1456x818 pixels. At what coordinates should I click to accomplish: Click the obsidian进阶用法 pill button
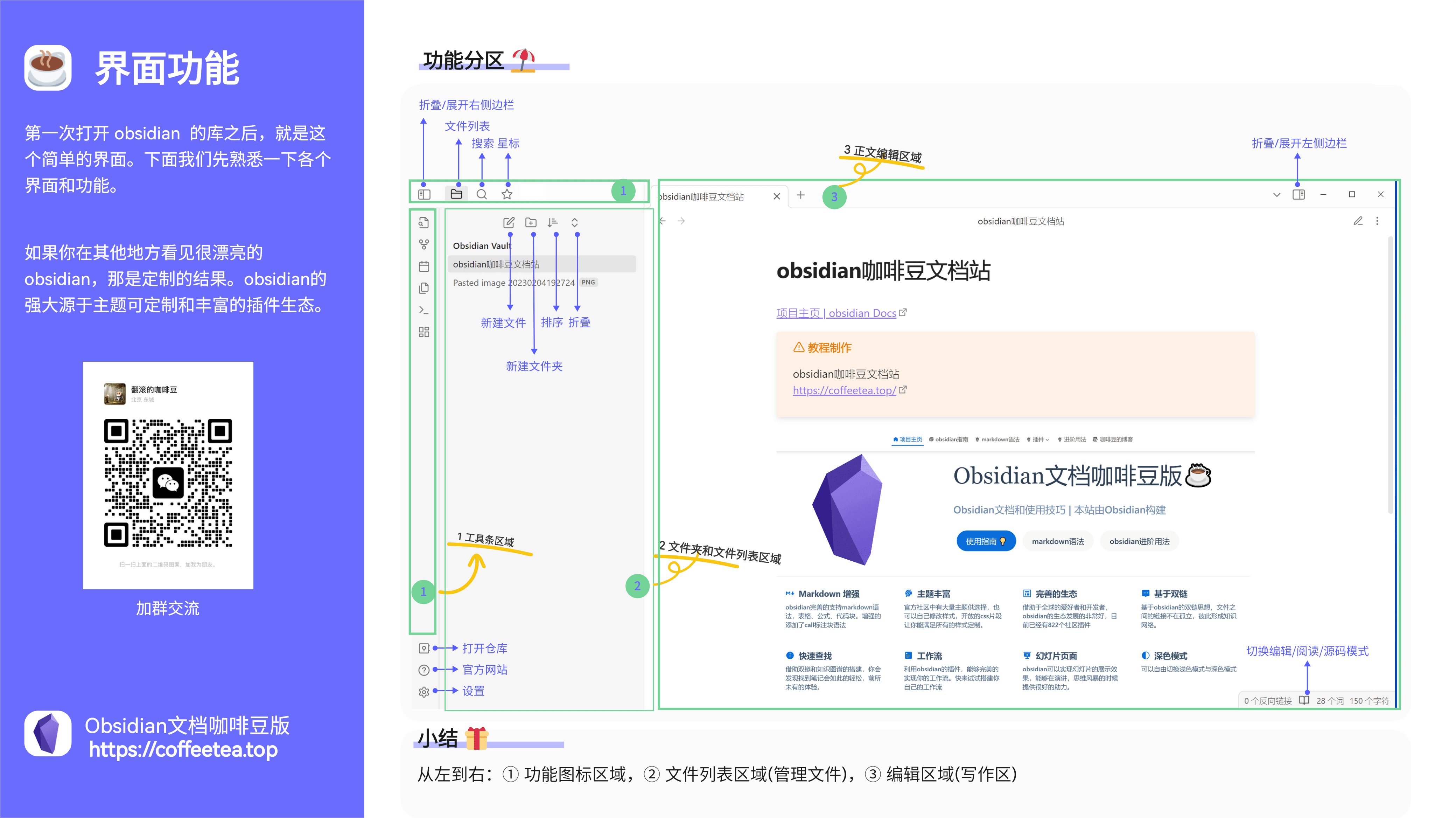pos(1139,541)
